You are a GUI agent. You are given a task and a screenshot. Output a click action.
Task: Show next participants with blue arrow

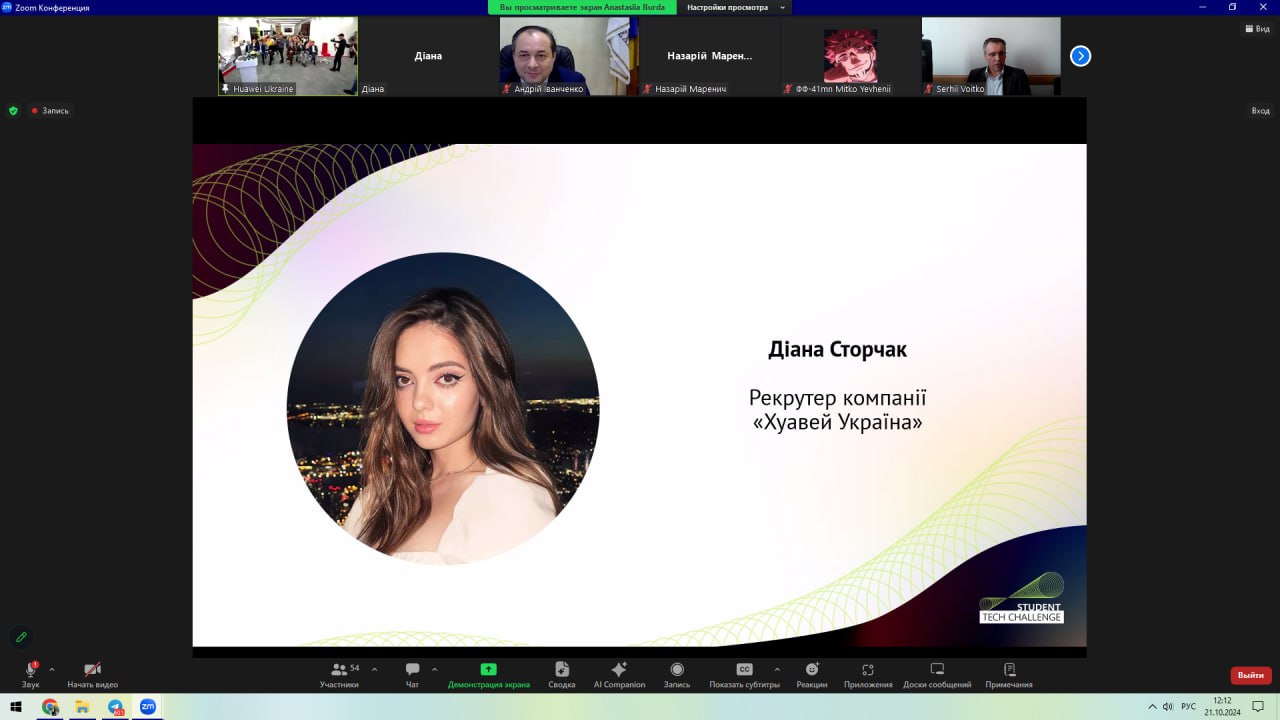(1080, 56)
